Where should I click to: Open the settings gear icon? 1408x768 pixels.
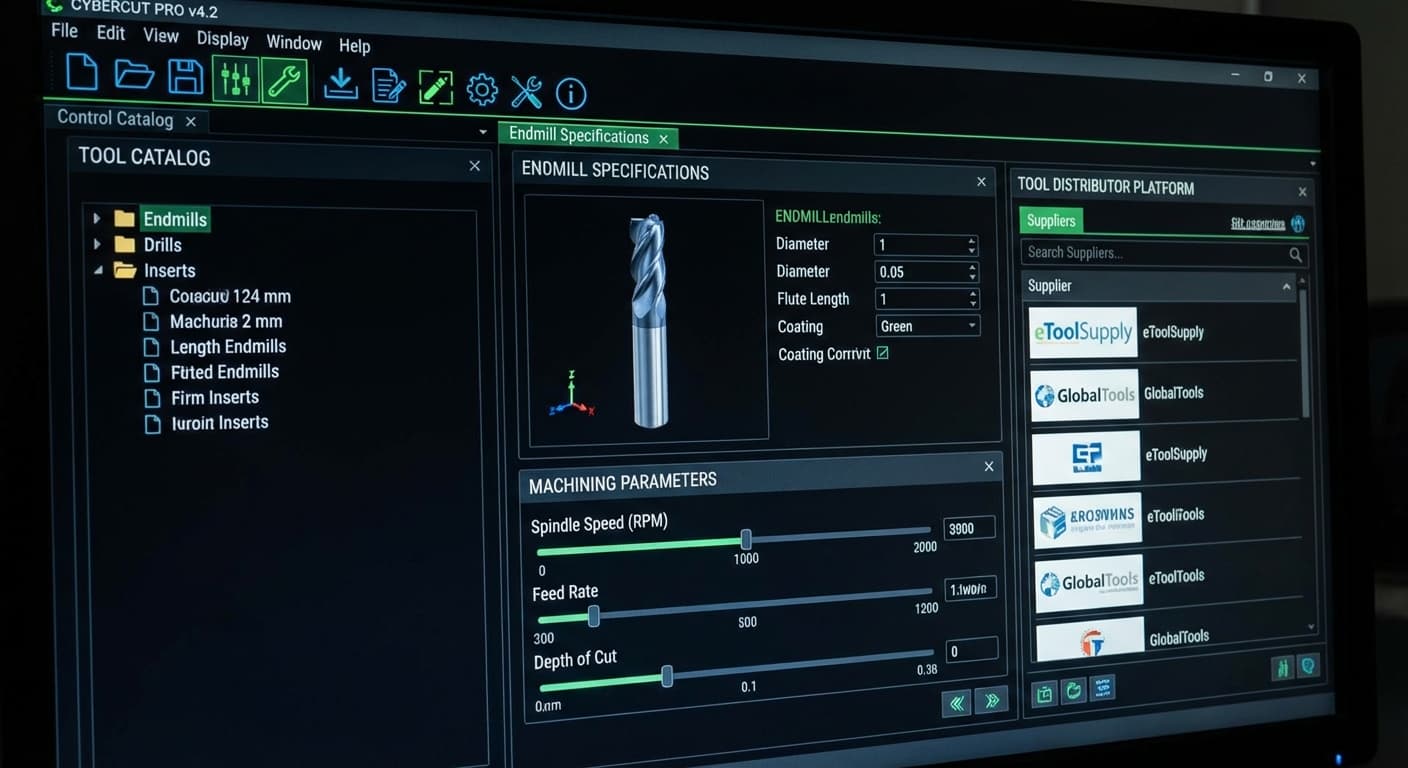(x=482, y=90)
